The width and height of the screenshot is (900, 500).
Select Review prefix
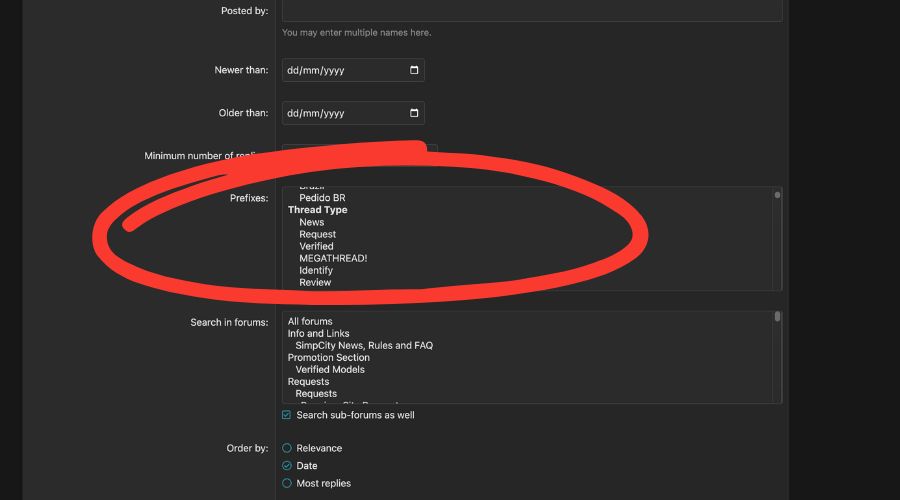pyautogui.click(x=315, y=282)
